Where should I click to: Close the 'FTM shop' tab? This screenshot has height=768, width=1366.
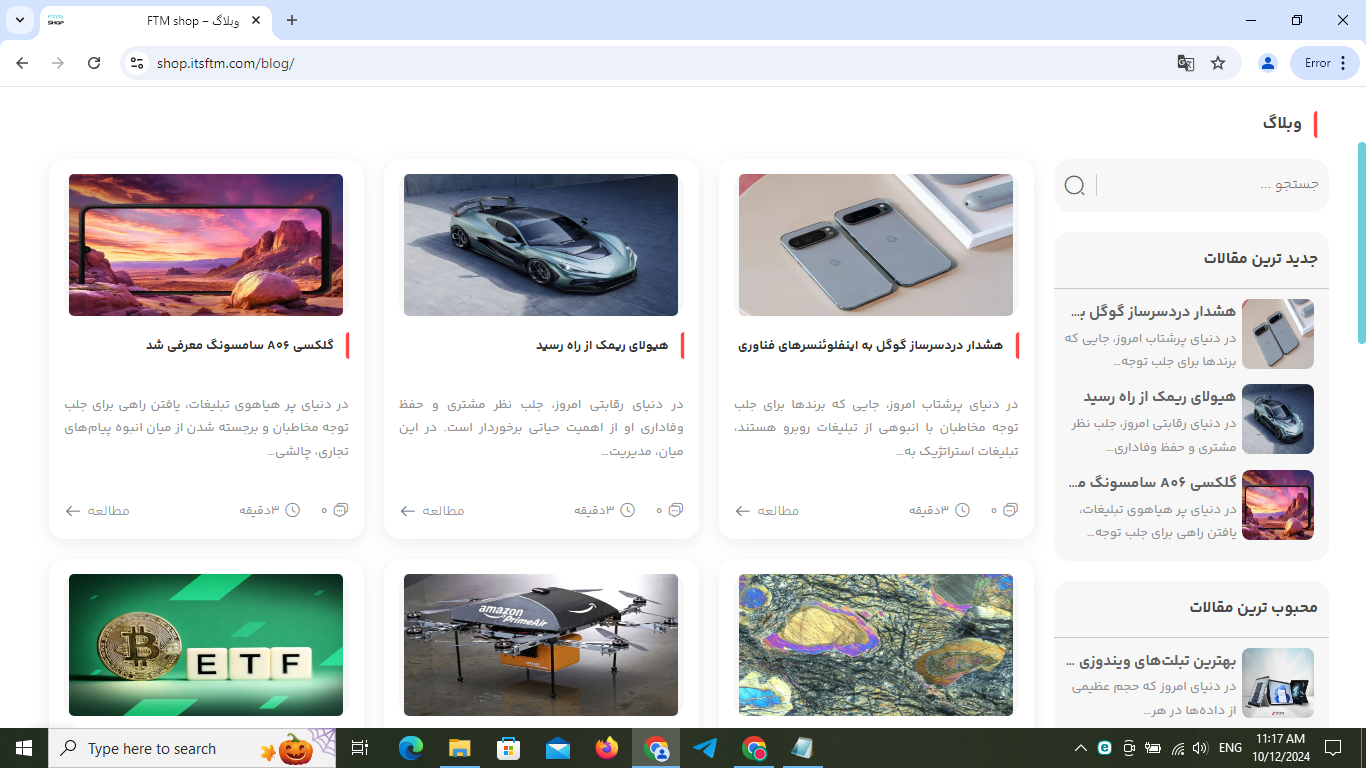pos(256,20)
